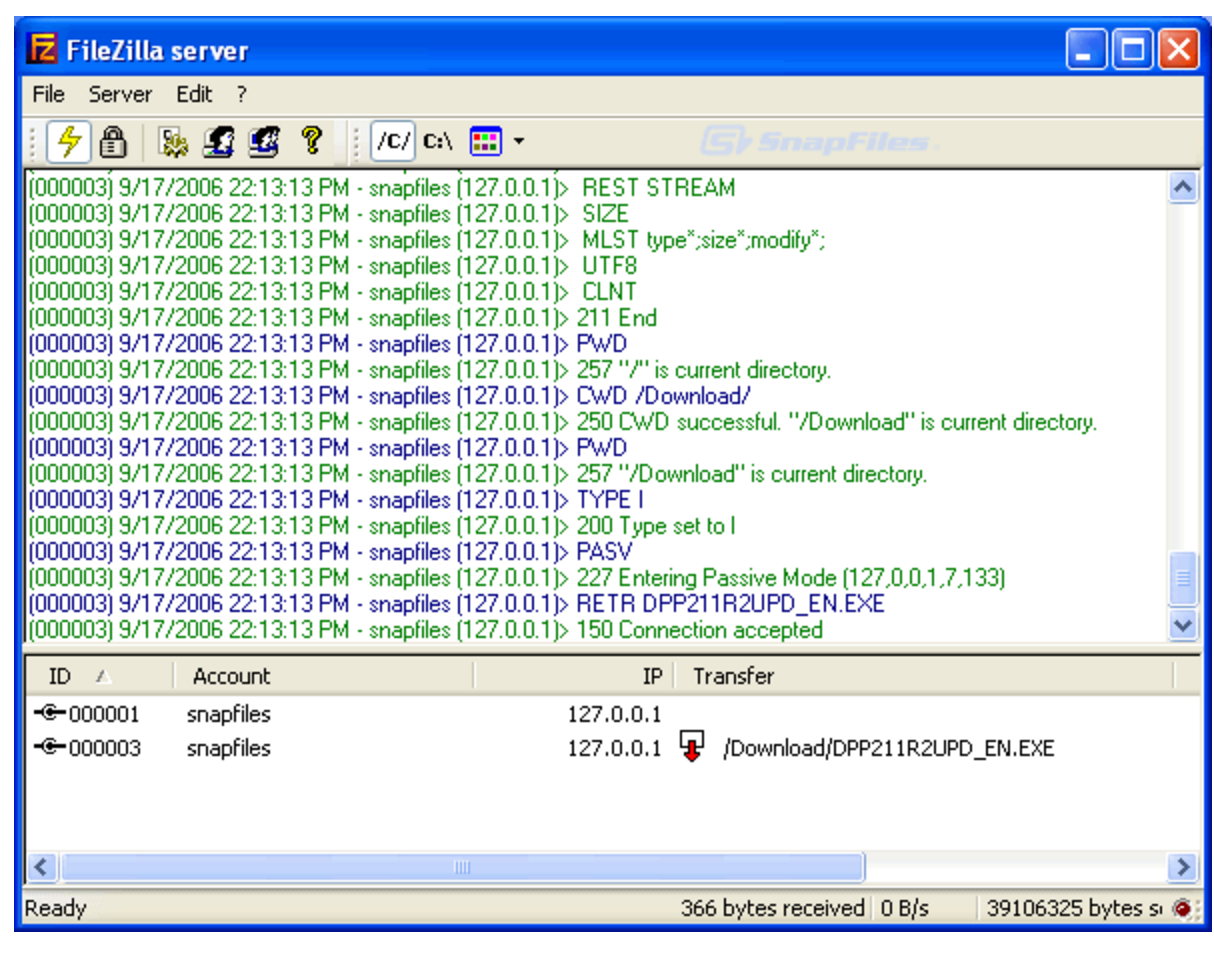Open the File menu
The image size is (1214, 956).
click(48, 95)
